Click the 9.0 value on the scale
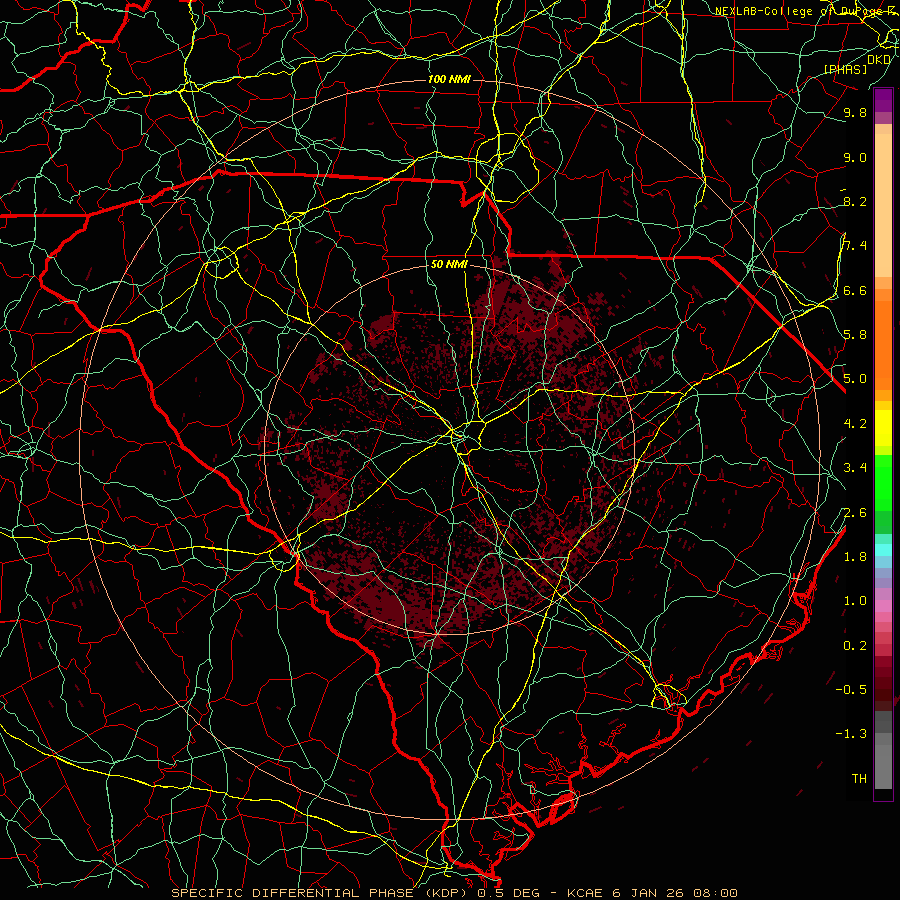The image size is (900, 900). 855,157
